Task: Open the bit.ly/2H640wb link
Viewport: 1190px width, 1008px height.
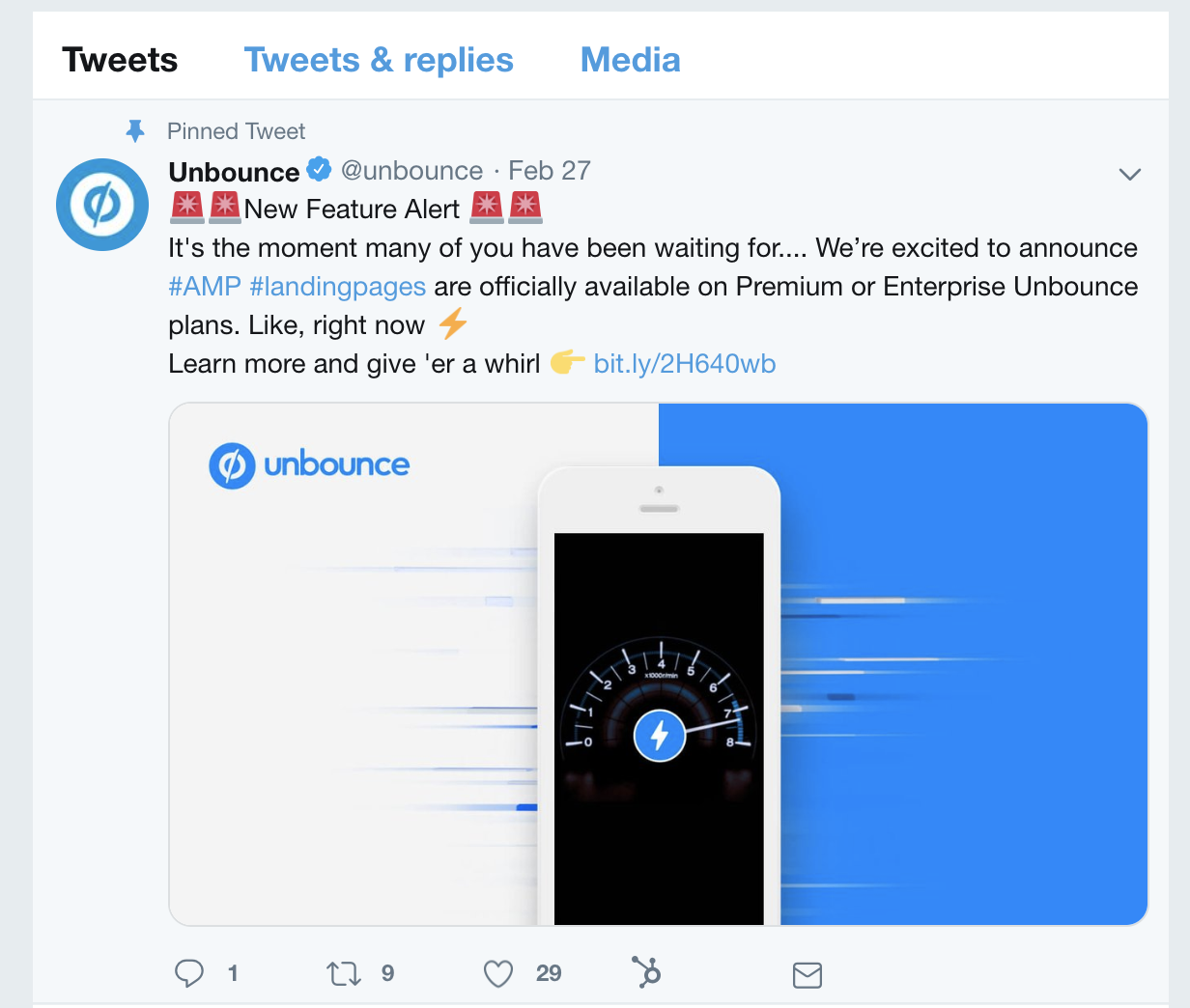Action: point(684,364)
